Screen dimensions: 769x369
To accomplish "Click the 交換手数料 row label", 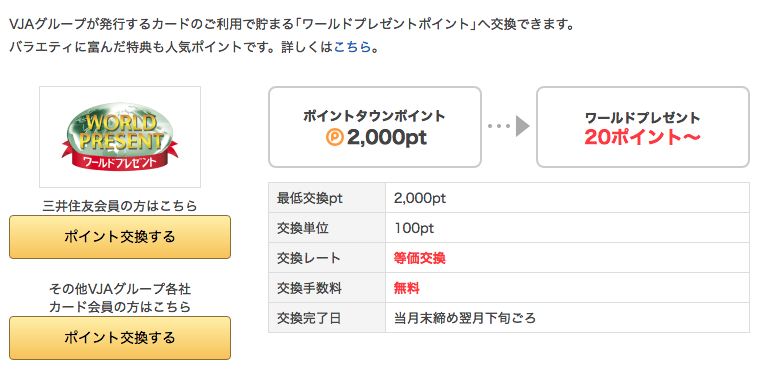I will (309, 289).
